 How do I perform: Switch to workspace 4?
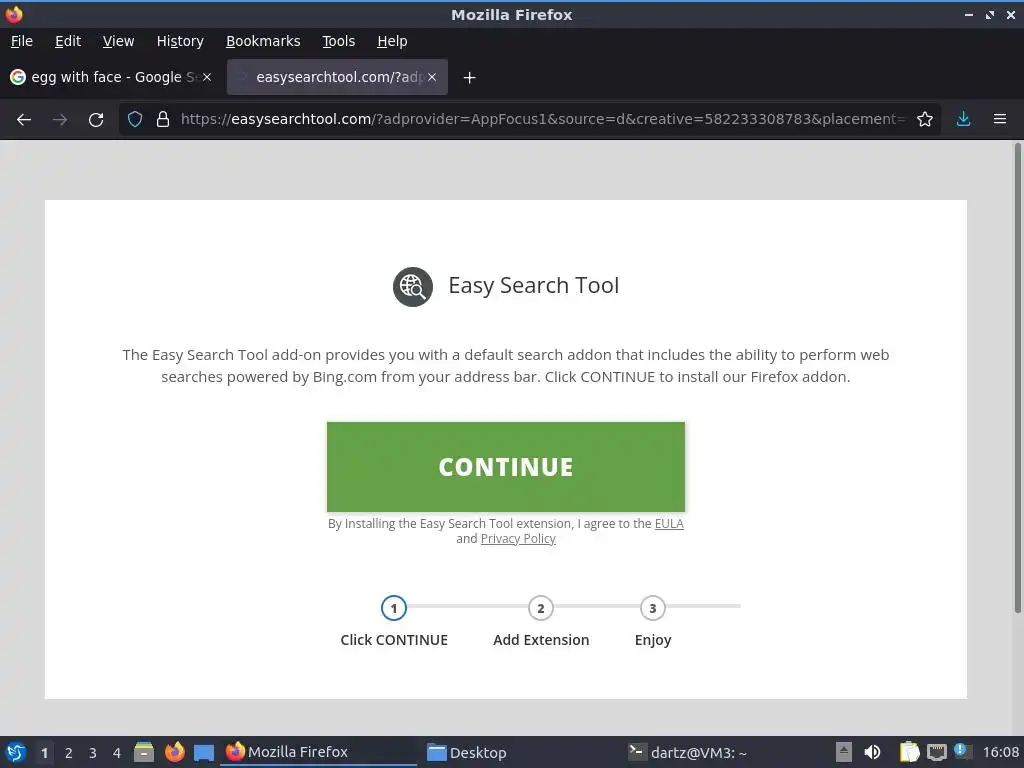(x=117, y=753)
